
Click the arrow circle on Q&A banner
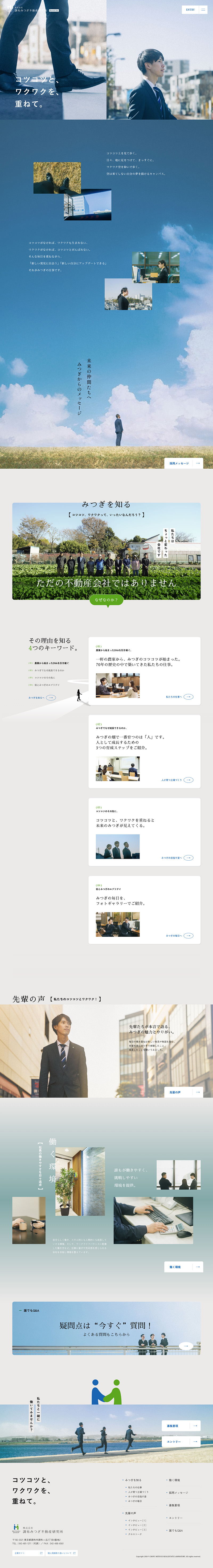pos(186,1346)
